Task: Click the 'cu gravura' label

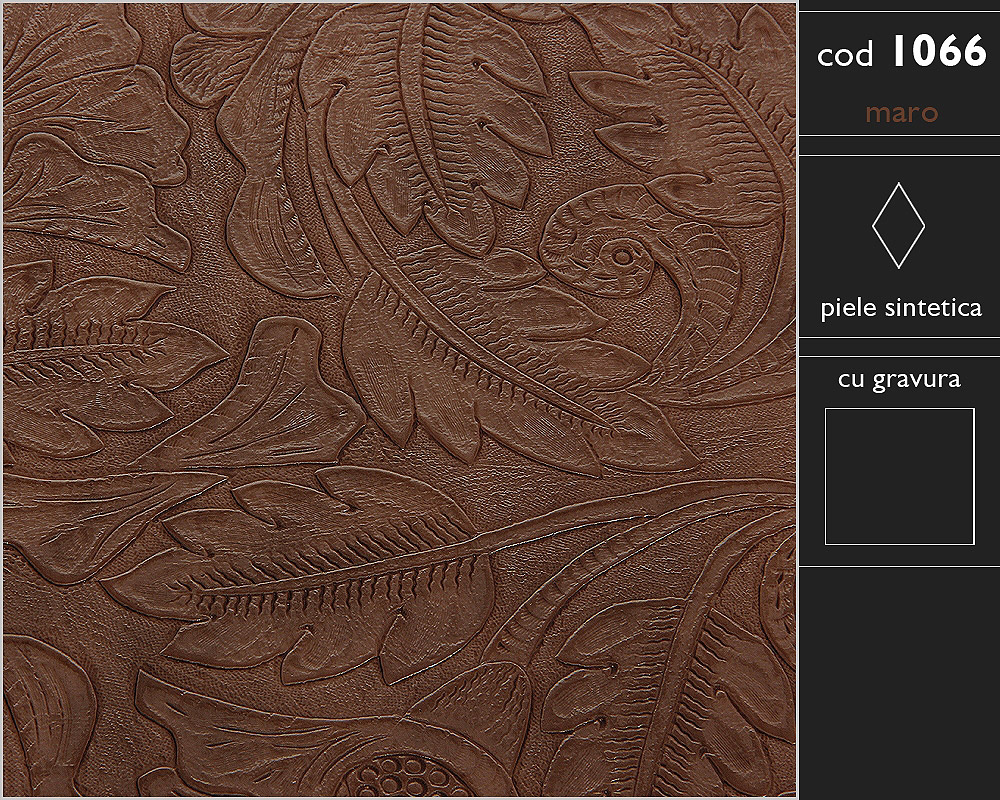Action: tap(899, 379)
